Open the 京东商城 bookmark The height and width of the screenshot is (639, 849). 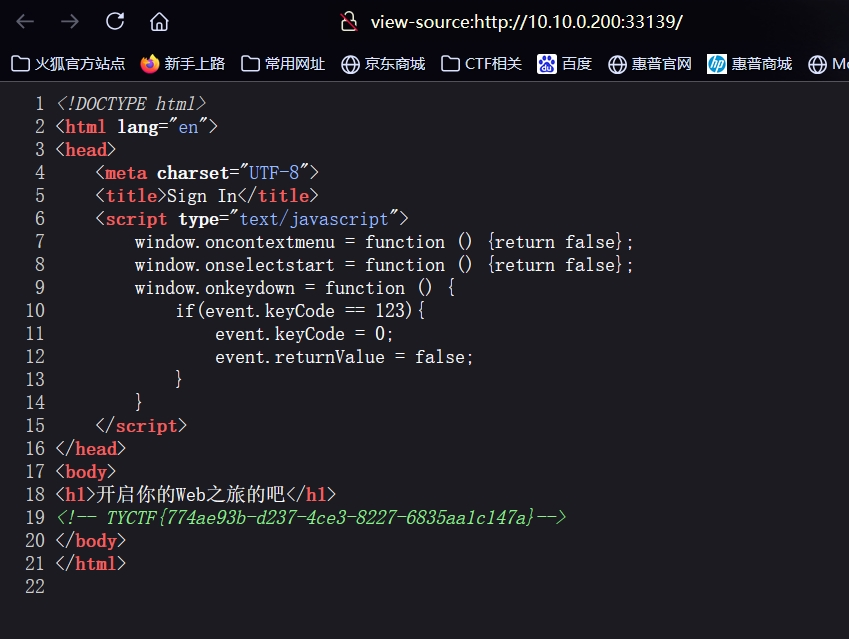coord(383,64)
